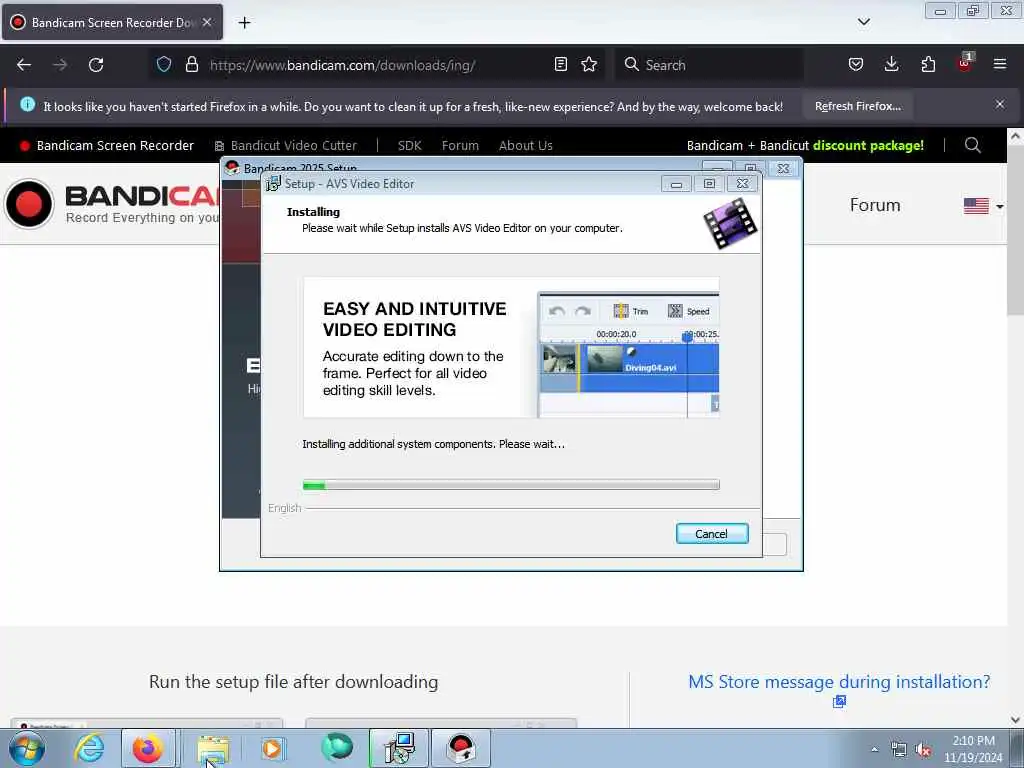Viewport: 1024px width, 768px height.
Task: Open the Save to Pocket icon
Action: pos(856,64)
